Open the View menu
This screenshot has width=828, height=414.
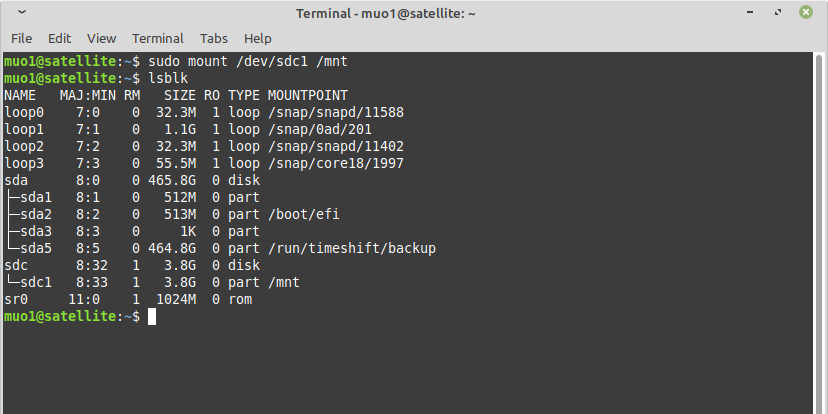pos(101,38)
